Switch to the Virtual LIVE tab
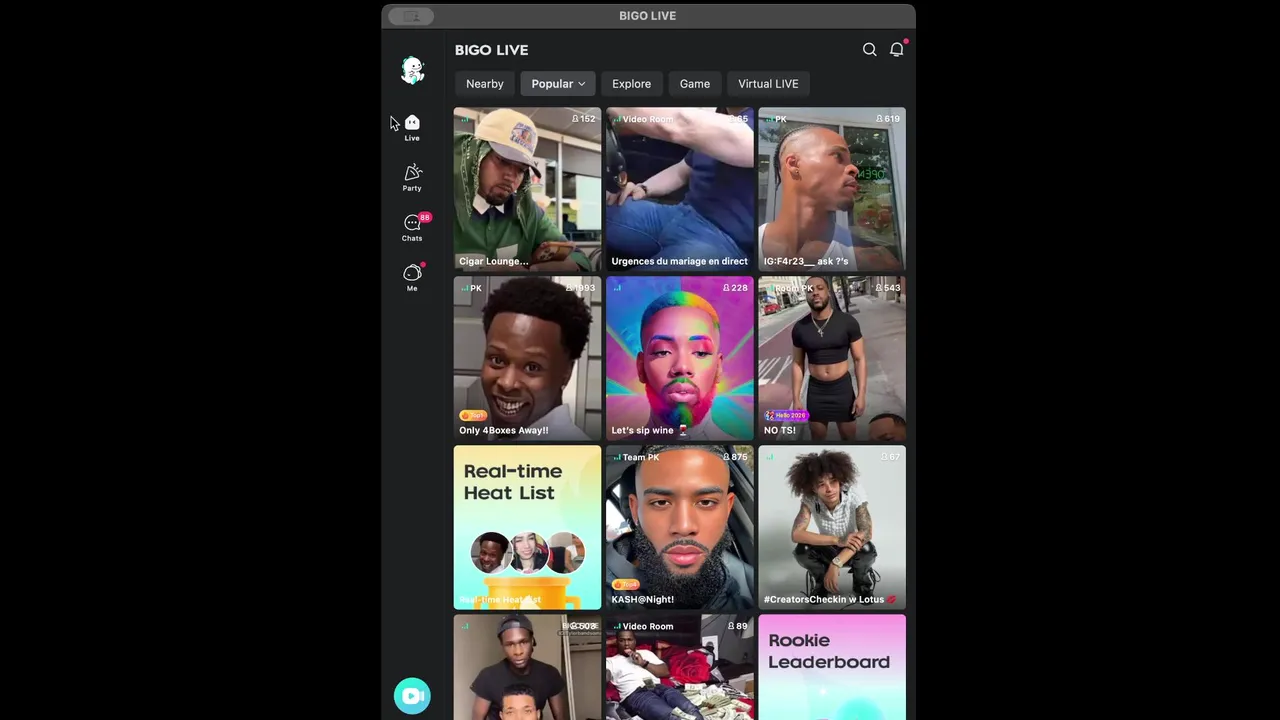The image size is (1280, 720). [x=768, y=84]
